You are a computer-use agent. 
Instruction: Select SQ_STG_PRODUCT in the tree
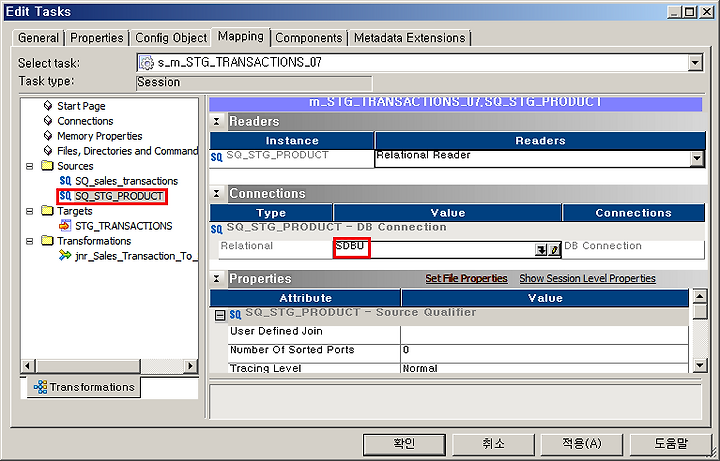(x=118, y=197)
